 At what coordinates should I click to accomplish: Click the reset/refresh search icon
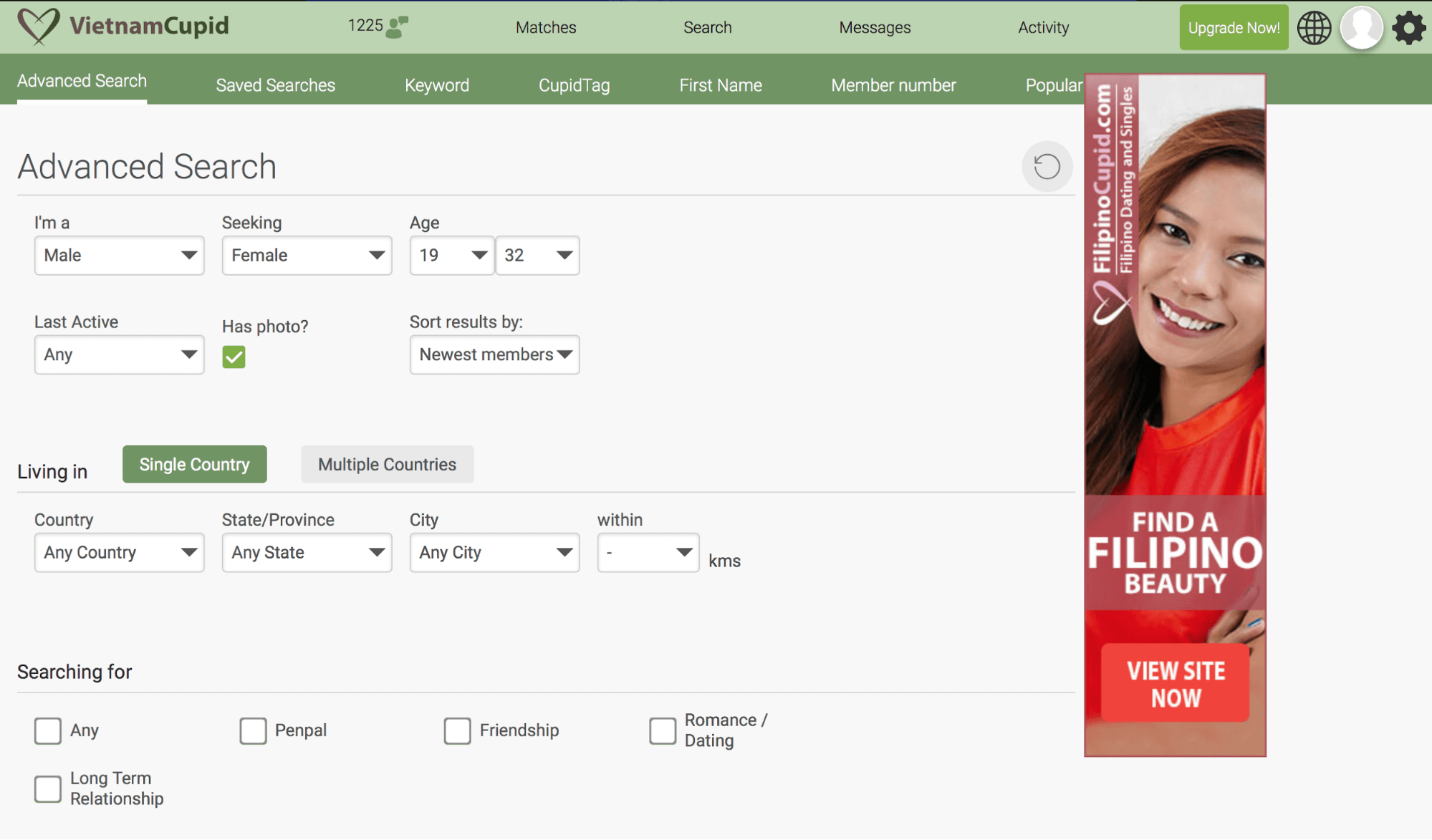tap(1046, 166)
